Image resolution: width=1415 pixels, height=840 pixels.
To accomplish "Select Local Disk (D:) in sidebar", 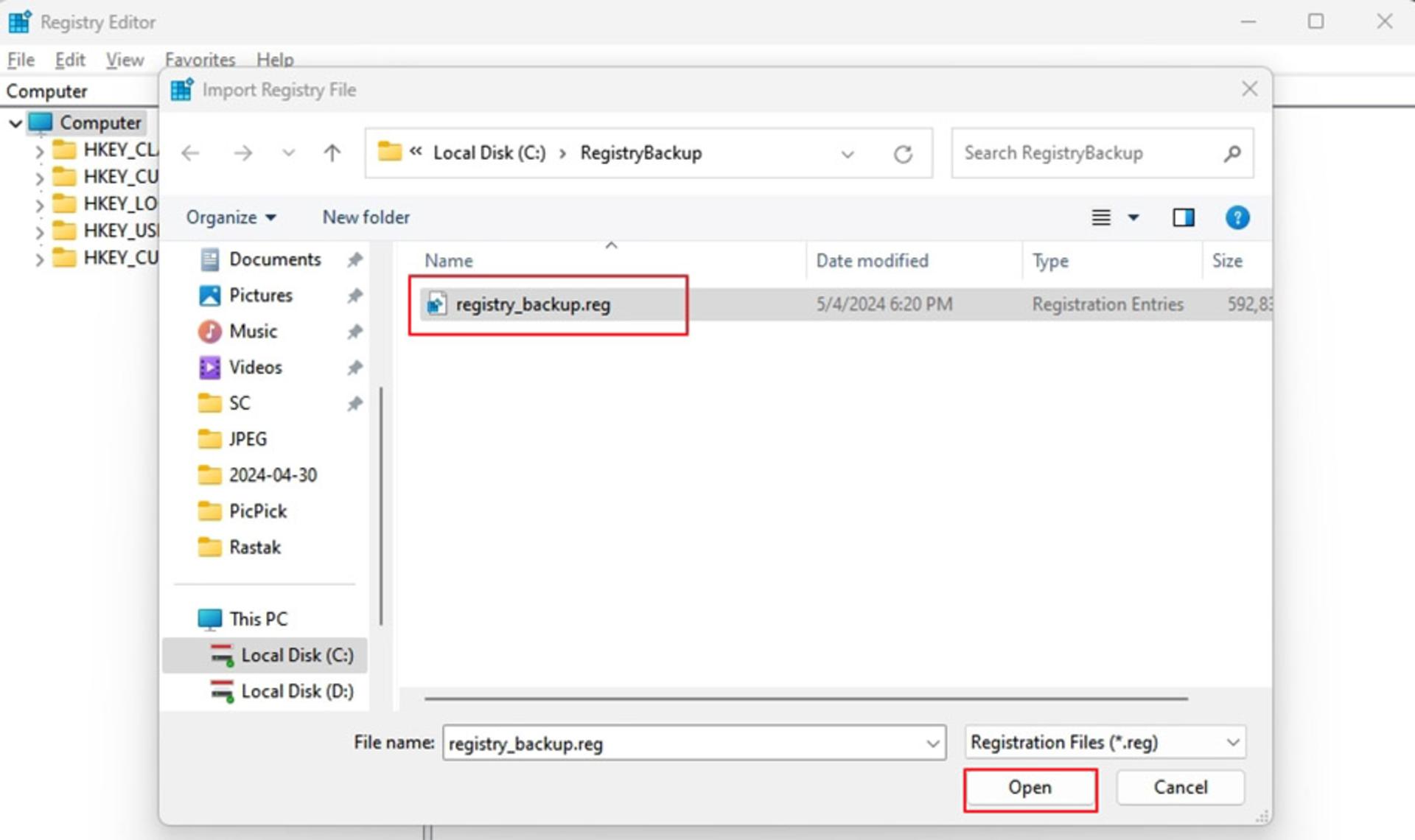I will point(297,691).
